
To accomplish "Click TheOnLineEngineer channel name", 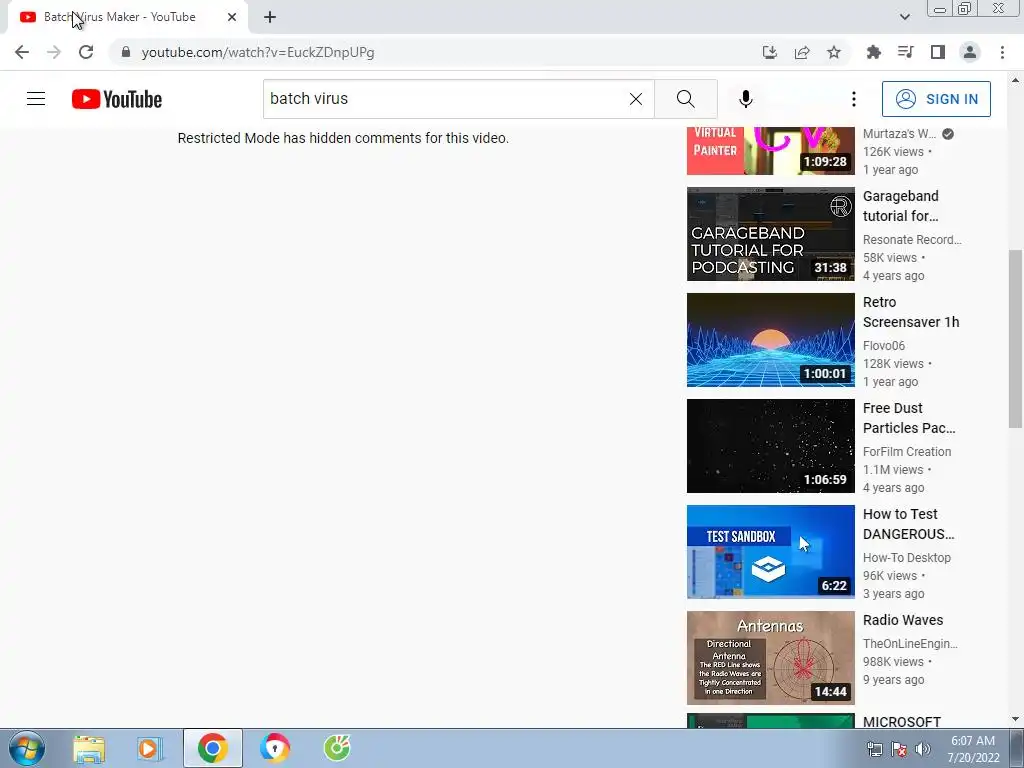I will point(910,644).
